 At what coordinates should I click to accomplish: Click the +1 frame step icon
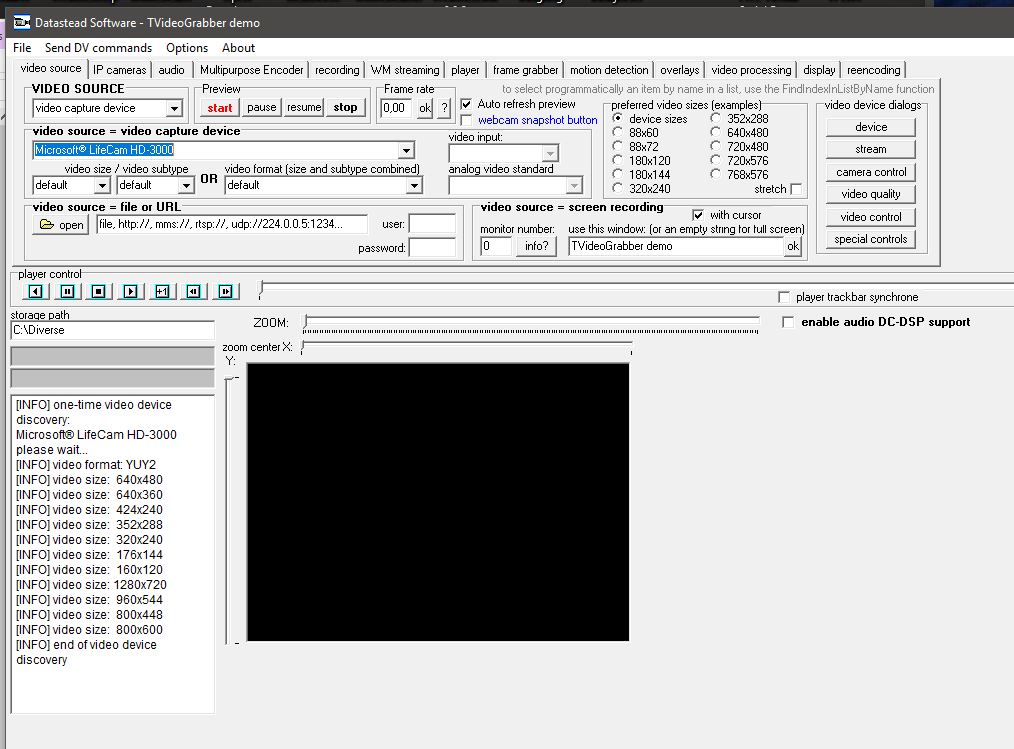coord(162,292)
